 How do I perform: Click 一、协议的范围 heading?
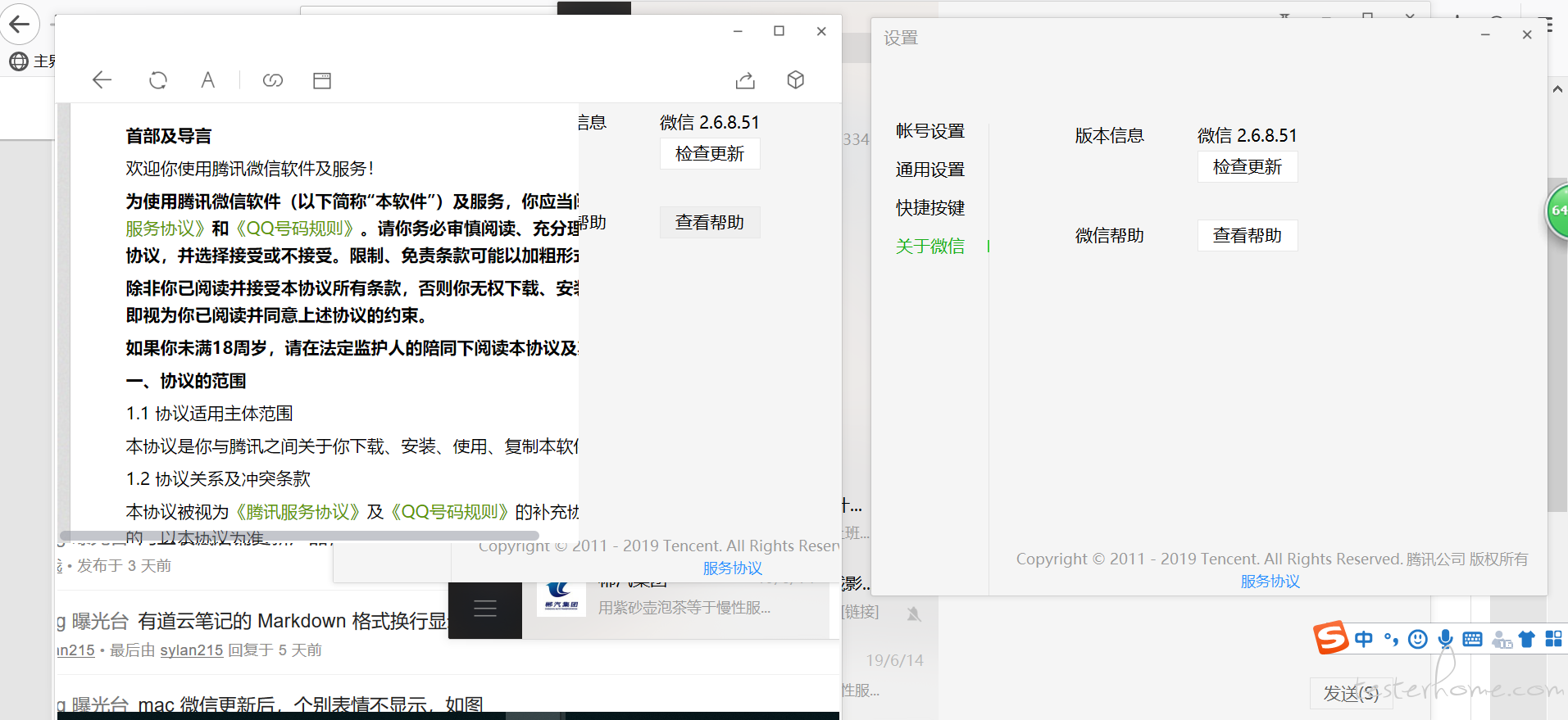186,381
